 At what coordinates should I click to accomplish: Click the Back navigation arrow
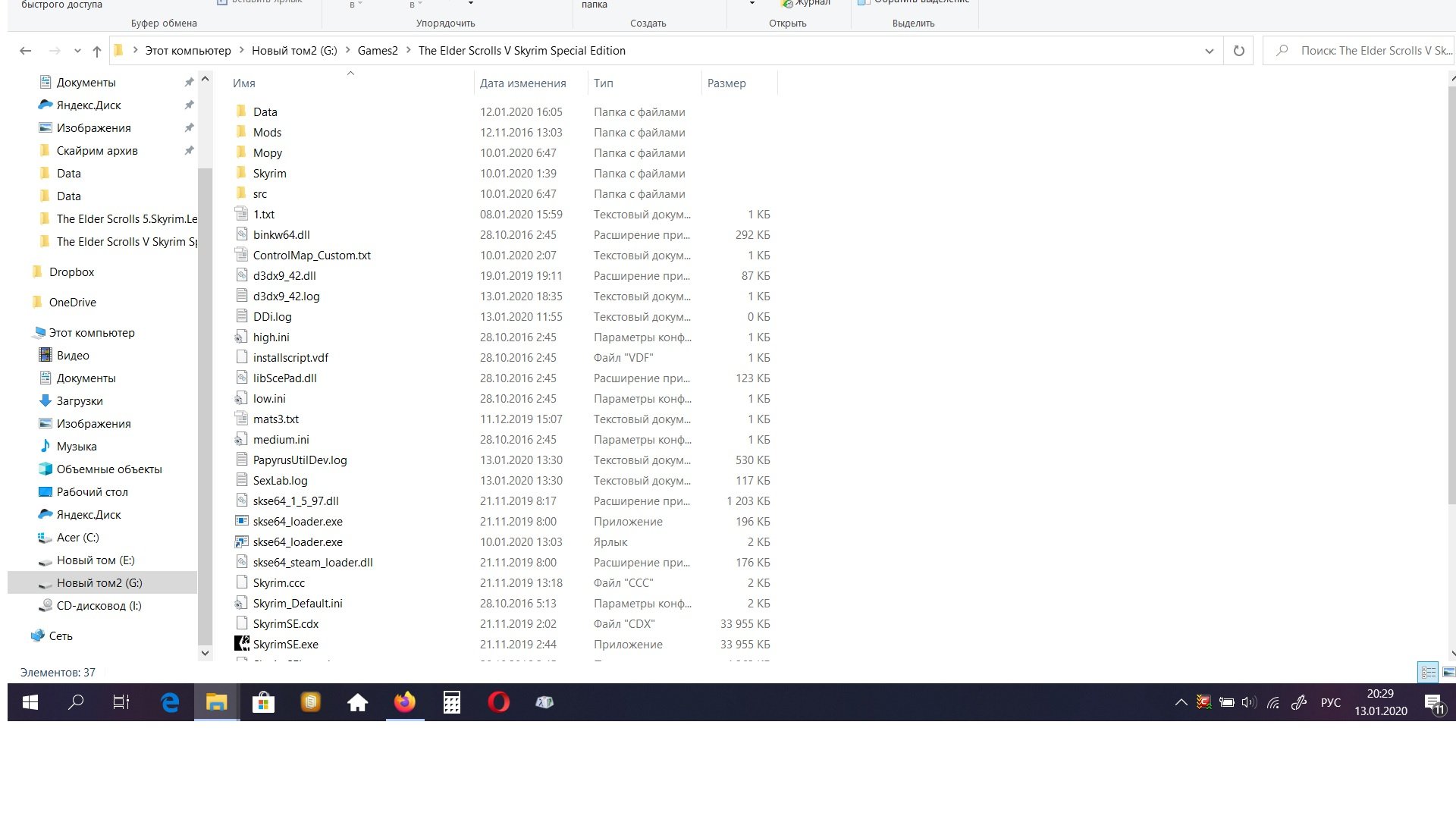(25, 51)
